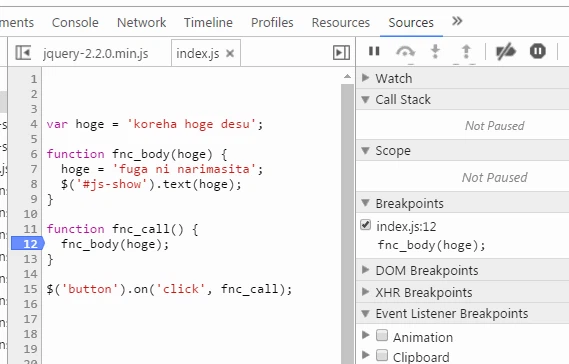Enable the Animation event listener checkbox

[382, 335]
